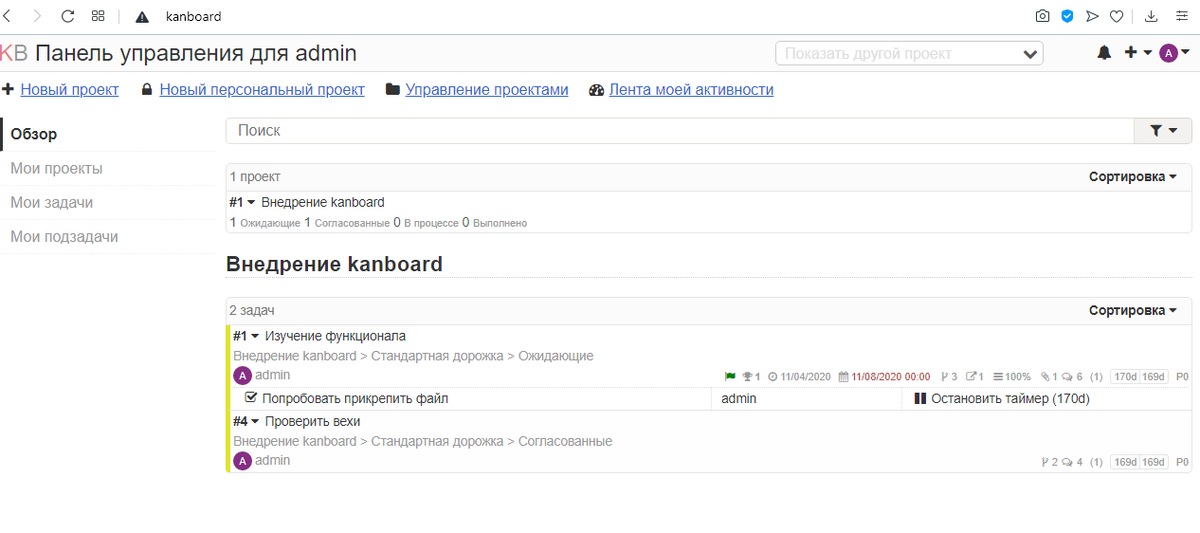Open comments bubble icon showing 6
The height and width of the screenshot is (533, 1200).
pos(1068,377)
